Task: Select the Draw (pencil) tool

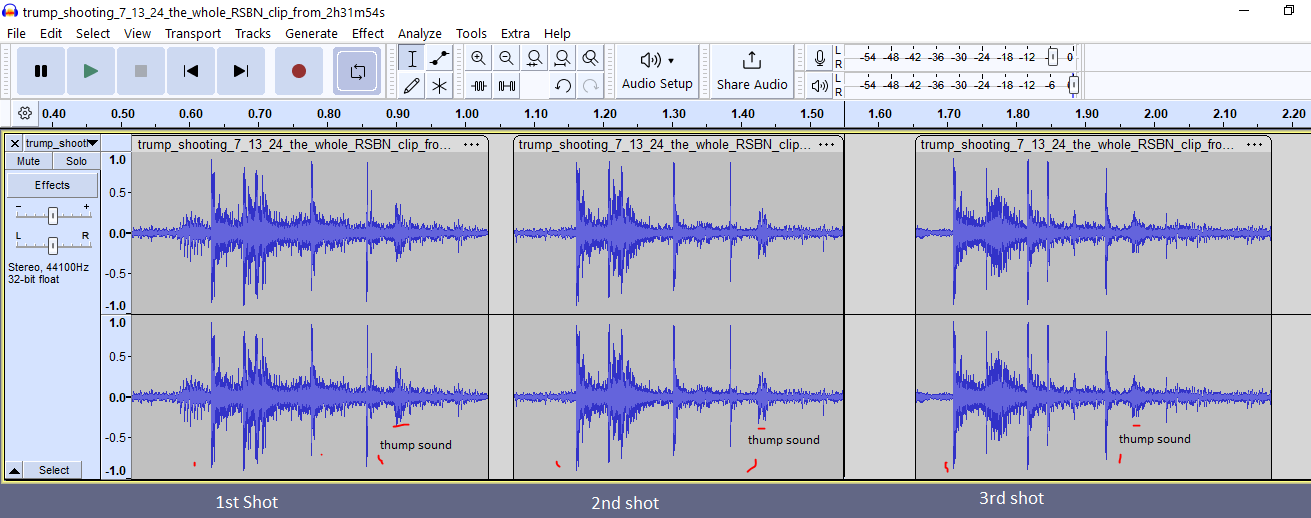Action: 412,86
